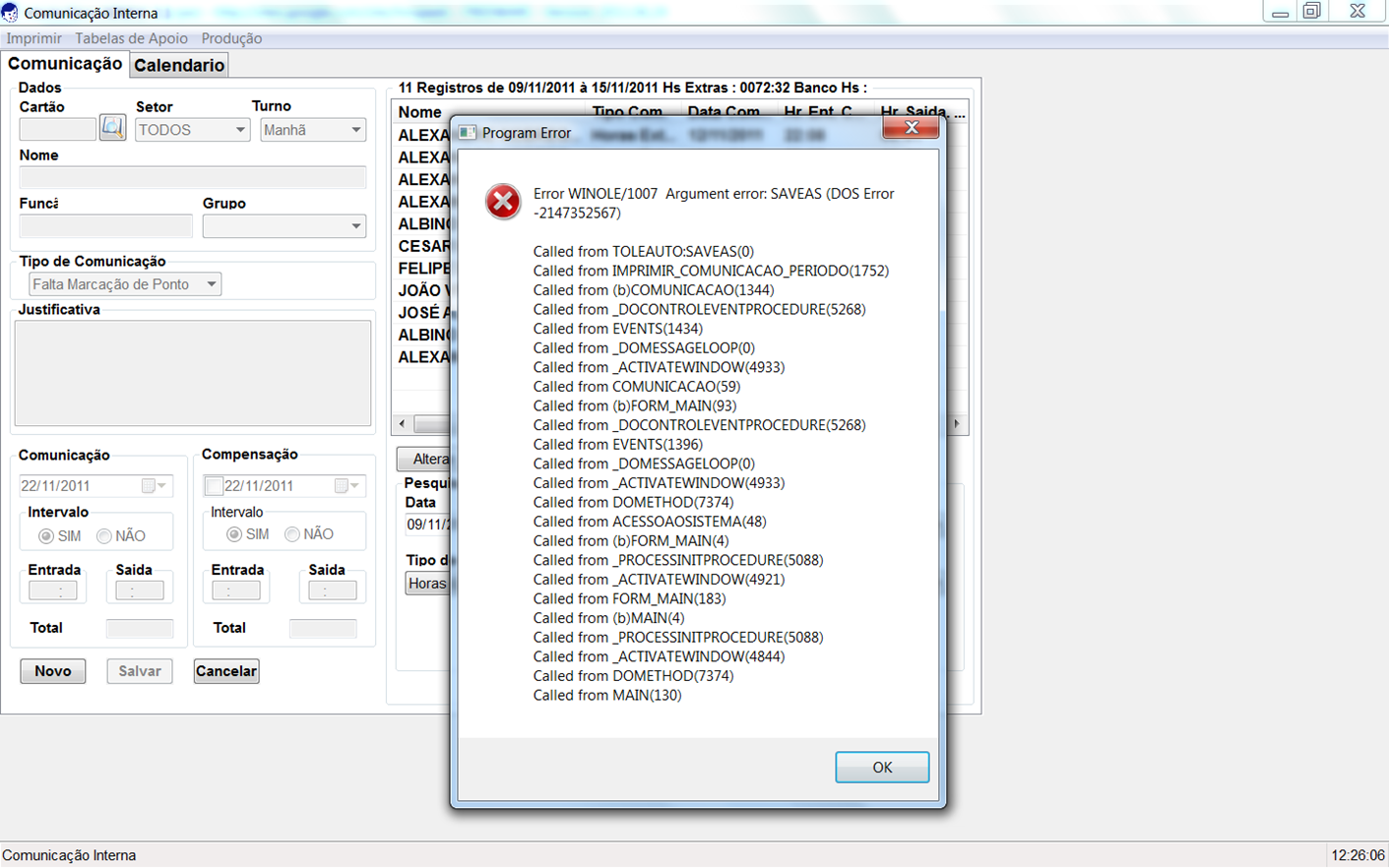Viewport: 1389px width, 868px height.
Task: Click the Novo button
Action: (53, 671)
